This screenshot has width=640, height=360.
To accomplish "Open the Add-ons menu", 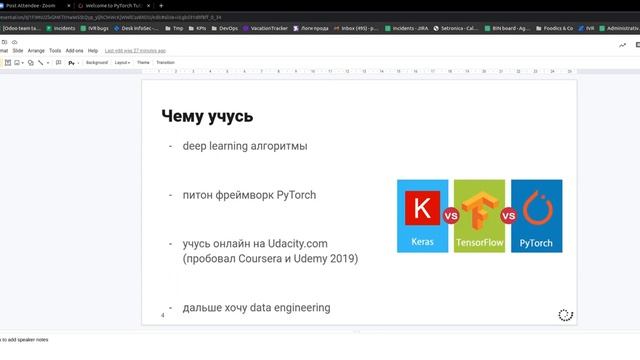I will pos(74,51).
